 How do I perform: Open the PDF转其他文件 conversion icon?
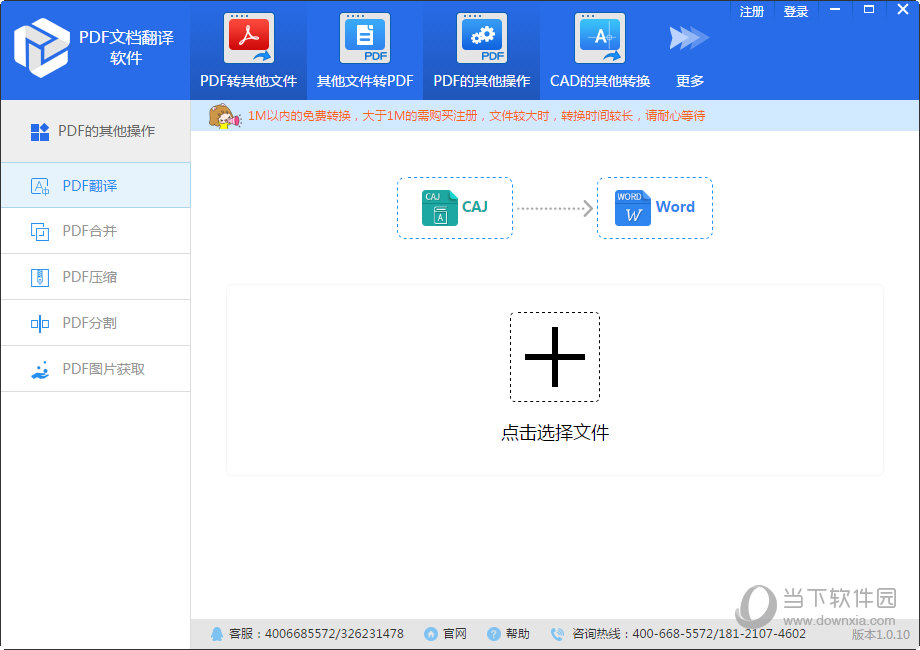click(248, 39)
